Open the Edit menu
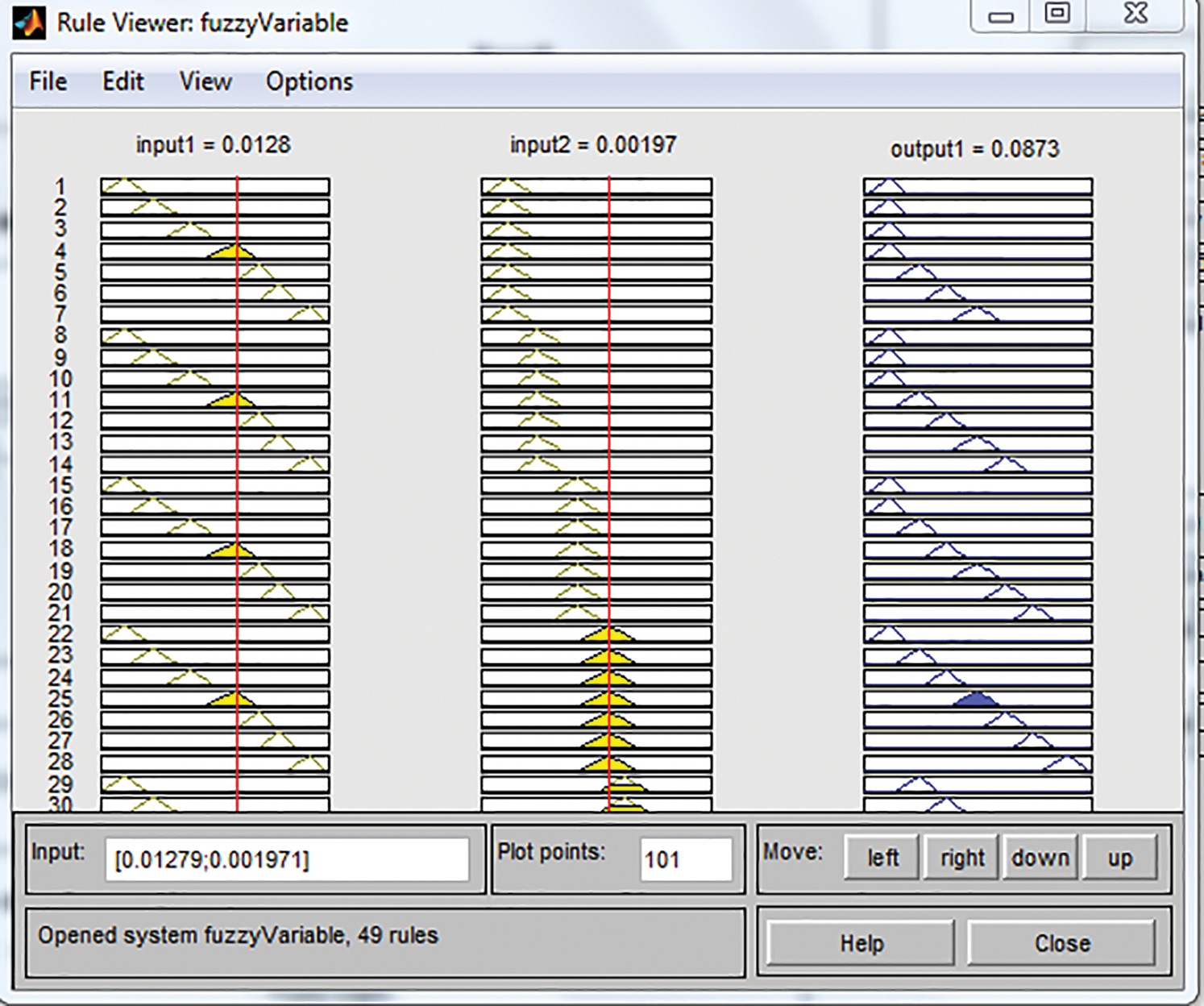Viewport: 1204px width, 1006px height. click(x=122, y=81)
